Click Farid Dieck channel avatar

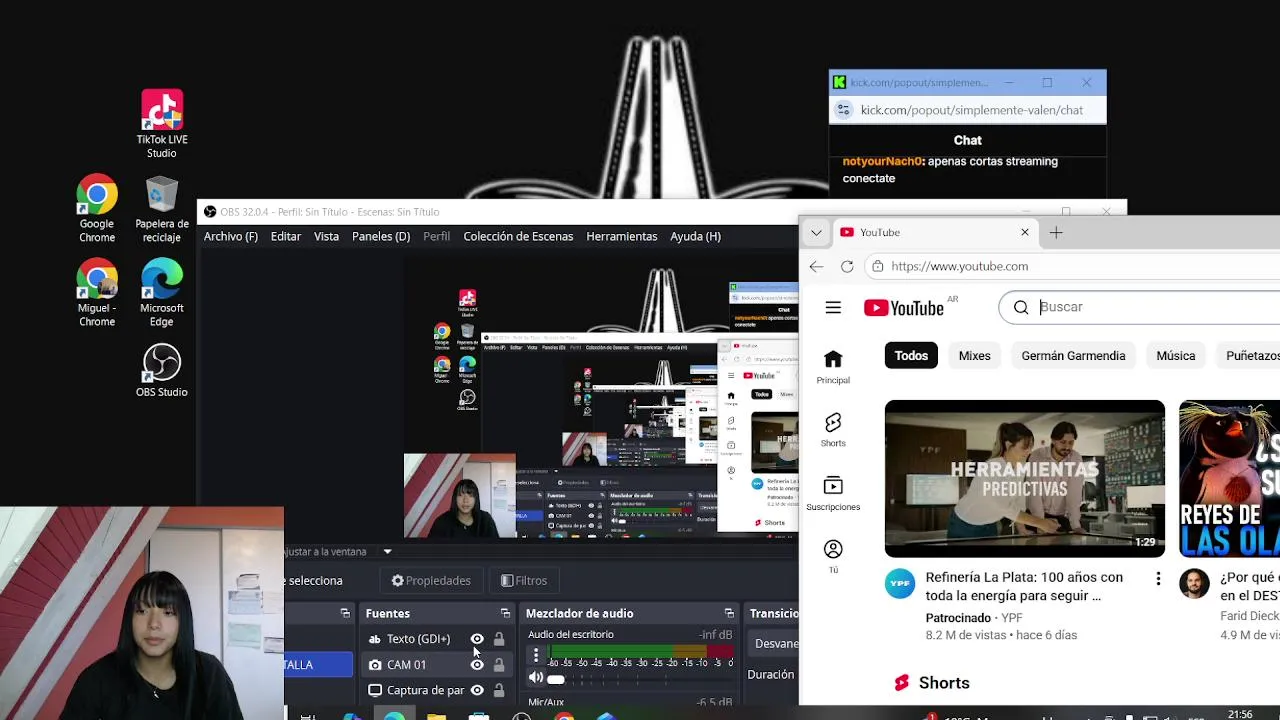click(x=1194, y=584)
